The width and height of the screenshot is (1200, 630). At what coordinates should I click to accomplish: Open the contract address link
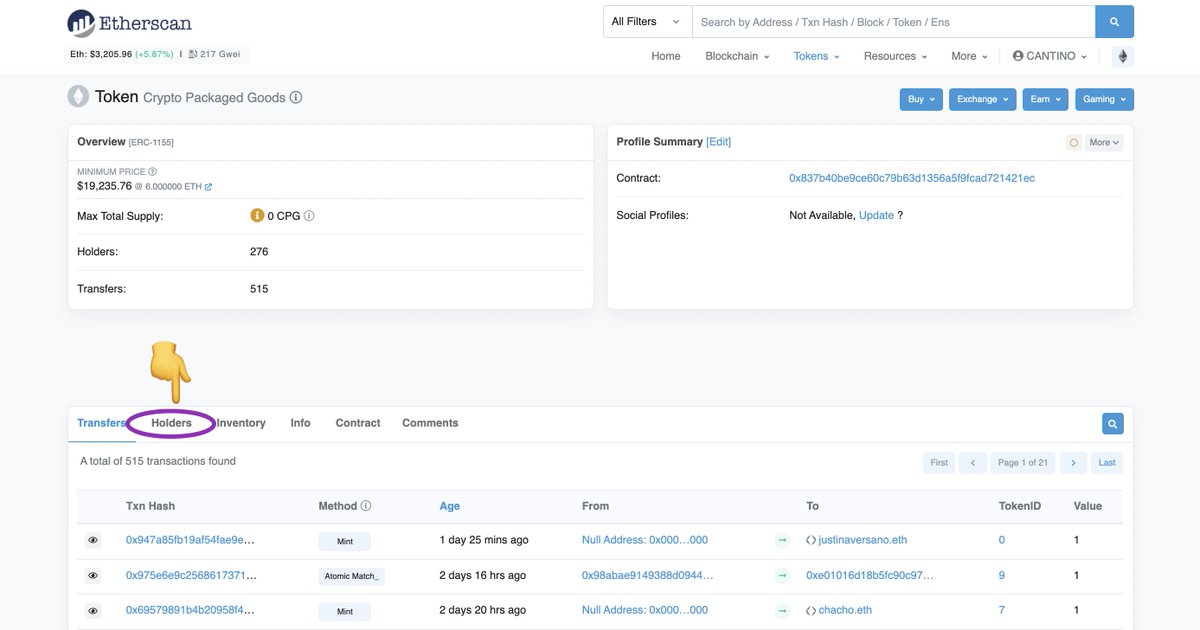(x=911, y=178)
